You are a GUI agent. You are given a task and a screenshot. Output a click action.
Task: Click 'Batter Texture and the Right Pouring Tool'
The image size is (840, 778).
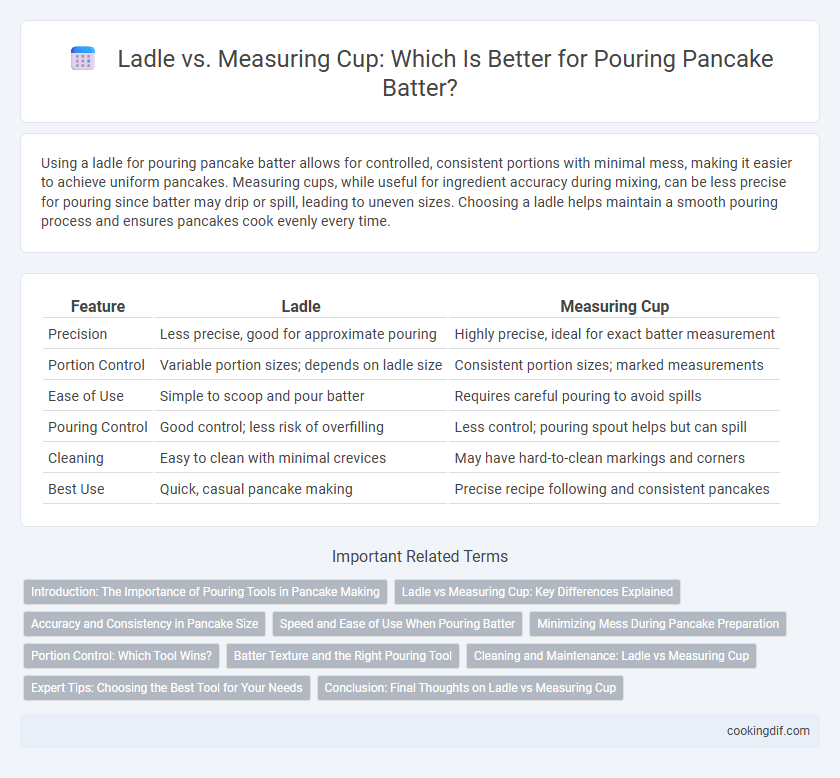[x=343, y=656]
